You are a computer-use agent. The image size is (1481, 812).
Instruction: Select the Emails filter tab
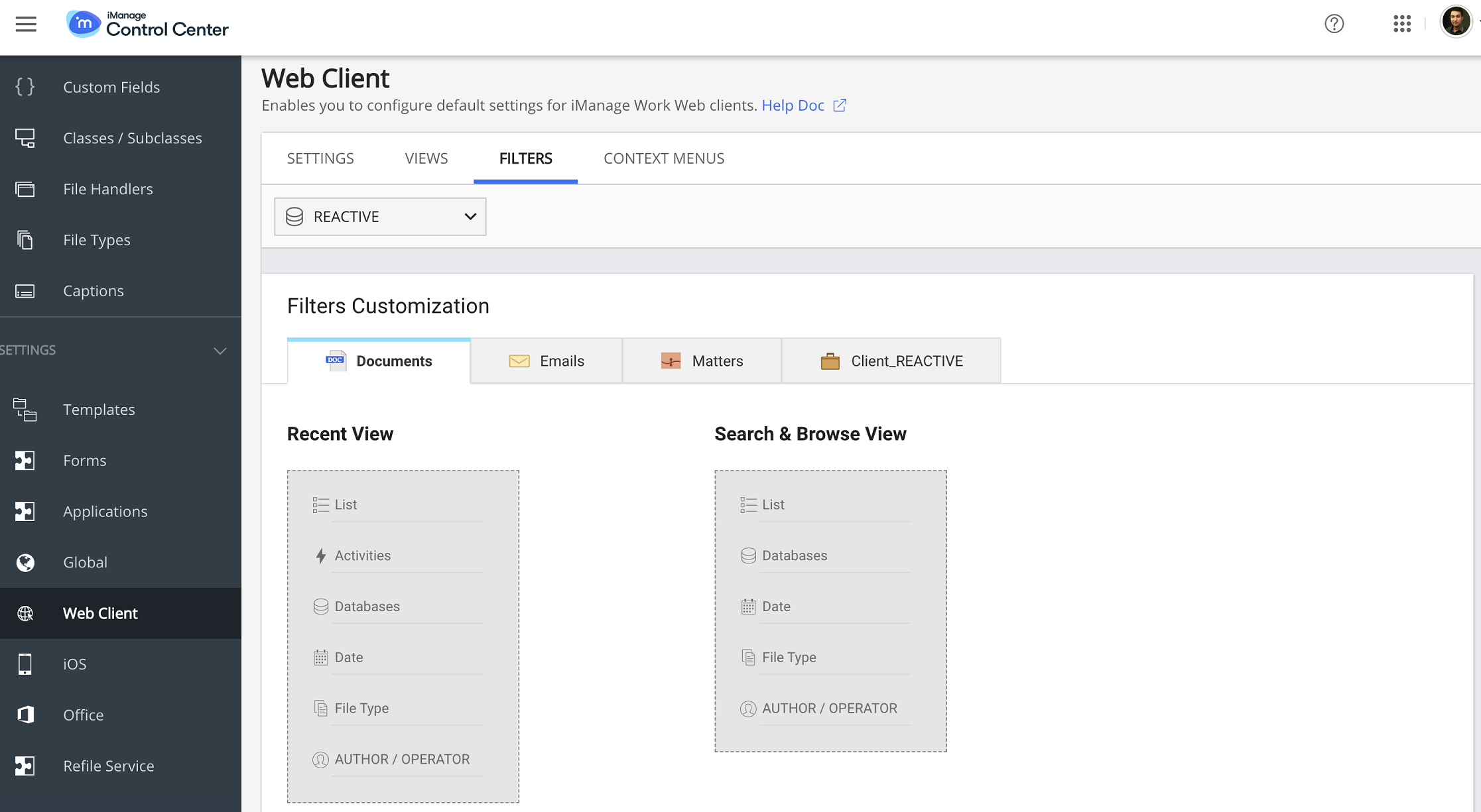click(x=546, y=361)
